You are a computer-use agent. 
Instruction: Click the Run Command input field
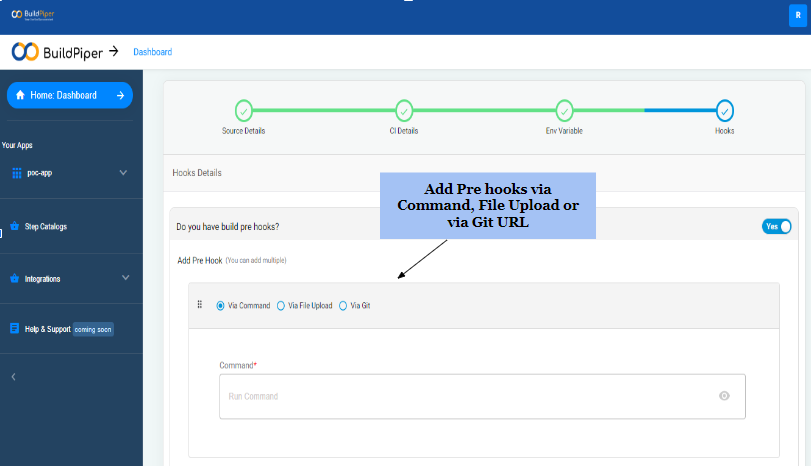482,396
